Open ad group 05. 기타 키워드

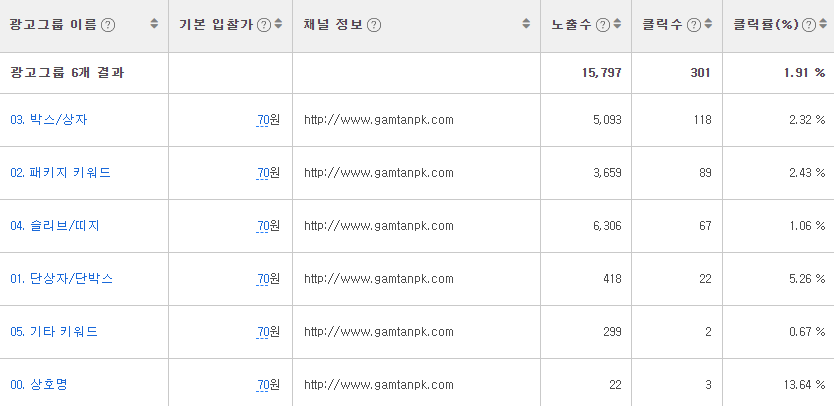[x=54, y=332]
